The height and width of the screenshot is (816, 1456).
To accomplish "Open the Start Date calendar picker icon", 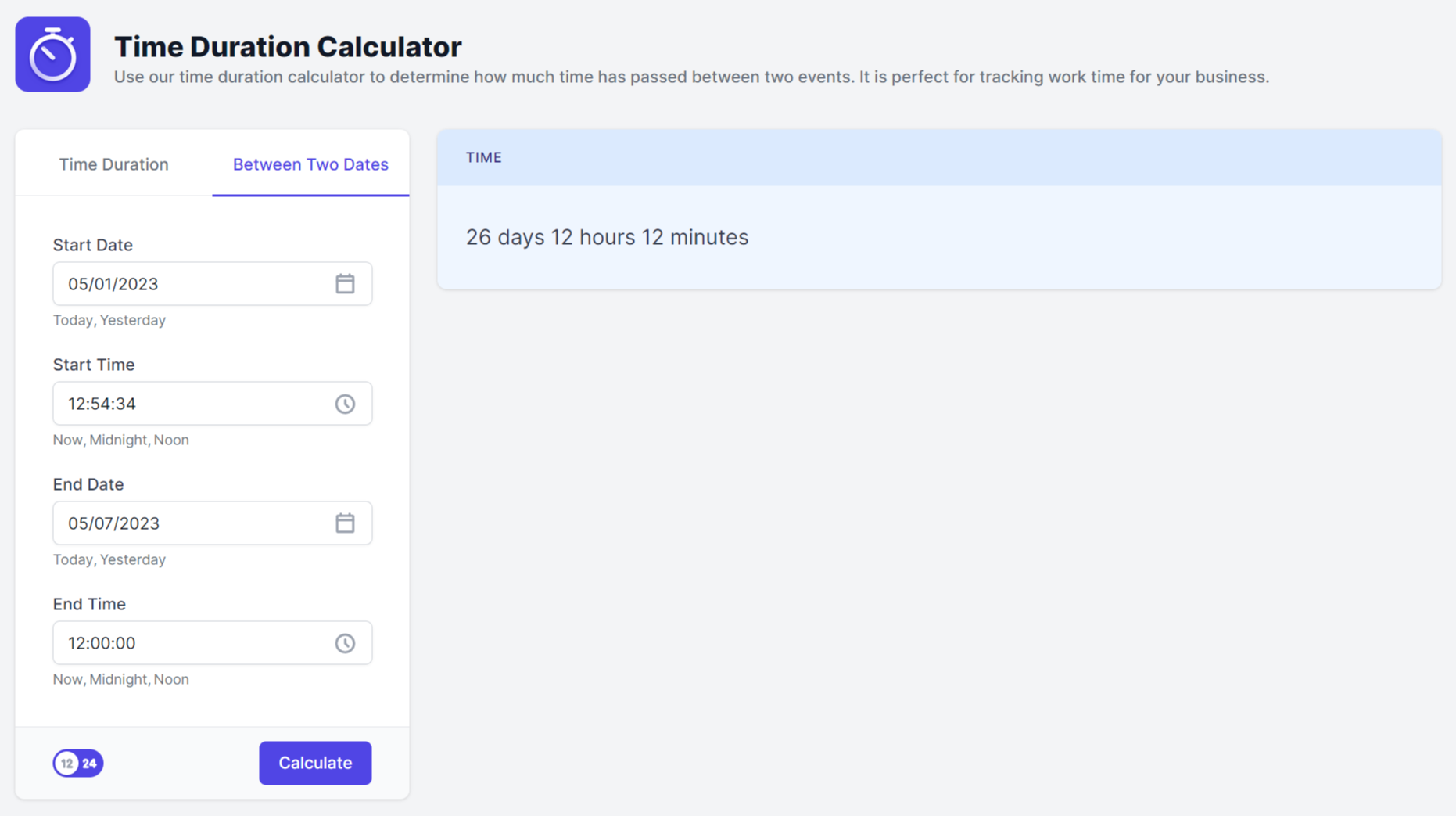I will [345, 284].
